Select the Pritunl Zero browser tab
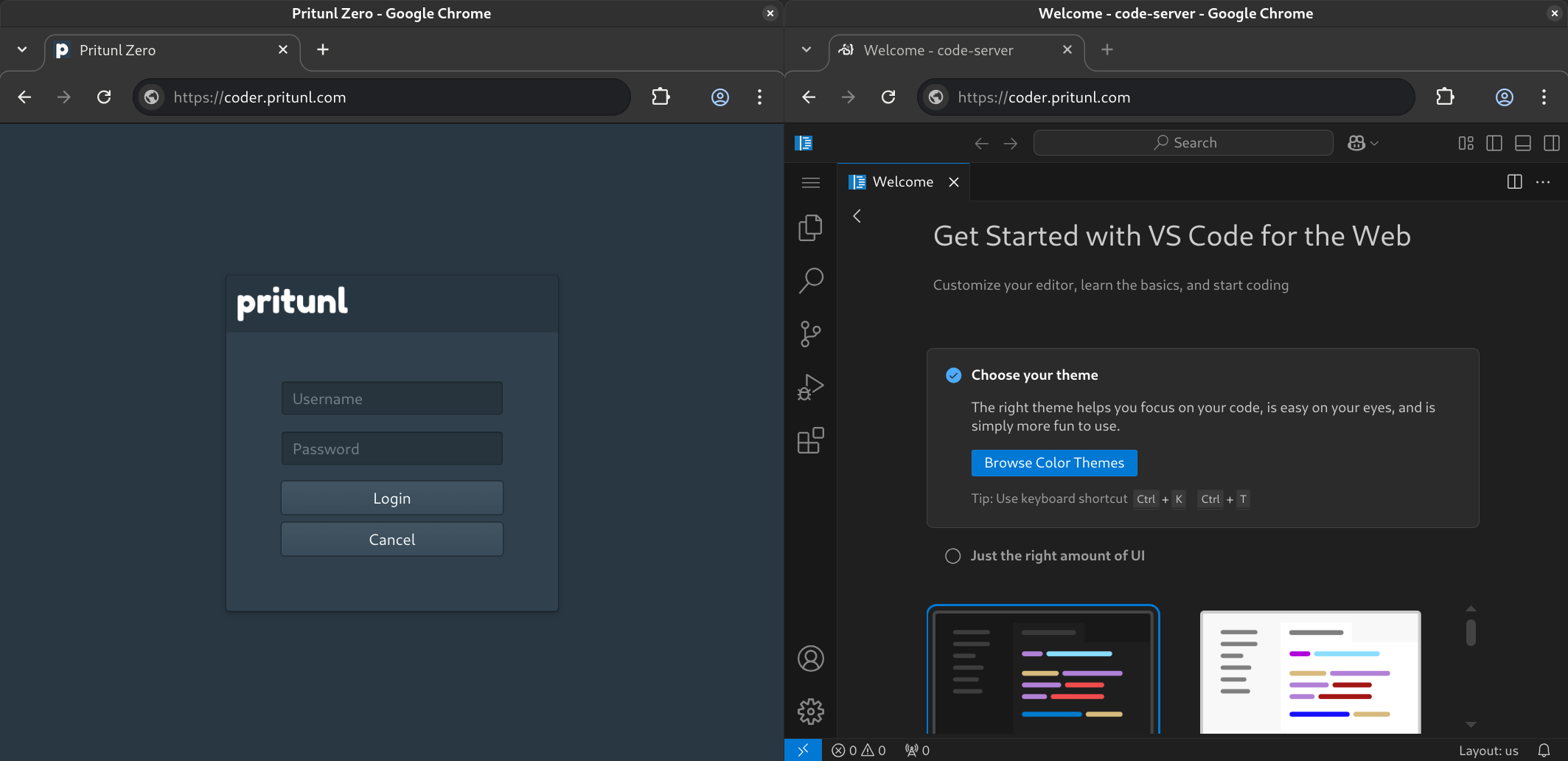Image resolution: width=1568 pixels, height=761 pixels. 172,50
